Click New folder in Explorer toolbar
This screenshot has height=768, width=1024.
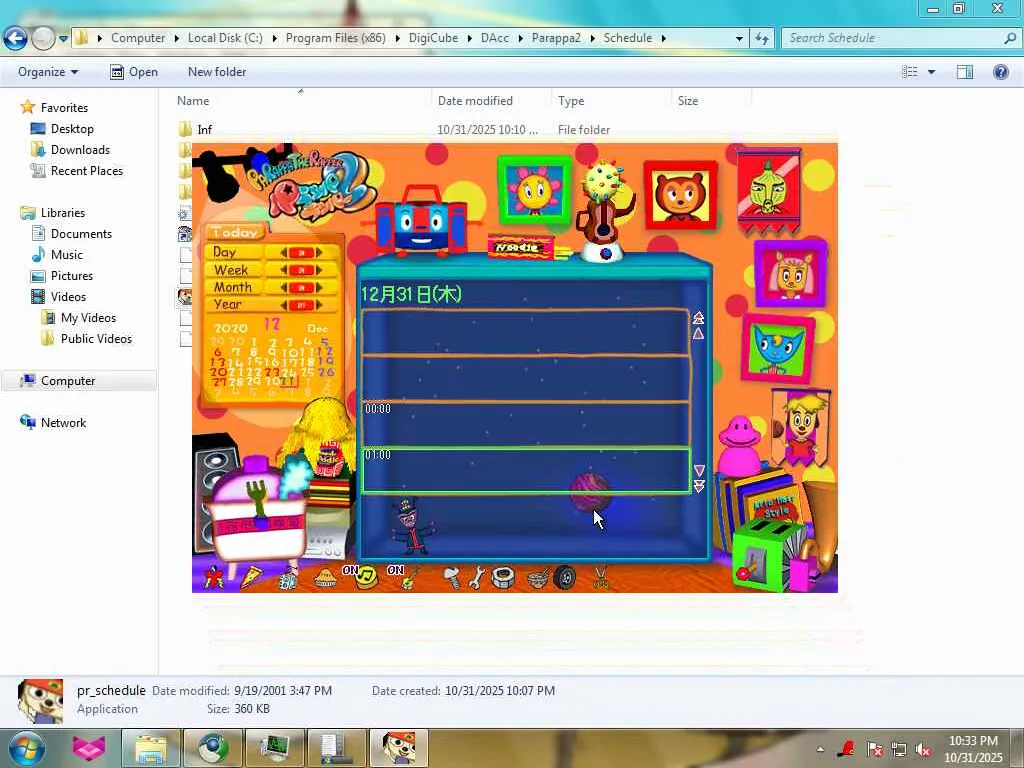tap(217, 72)
